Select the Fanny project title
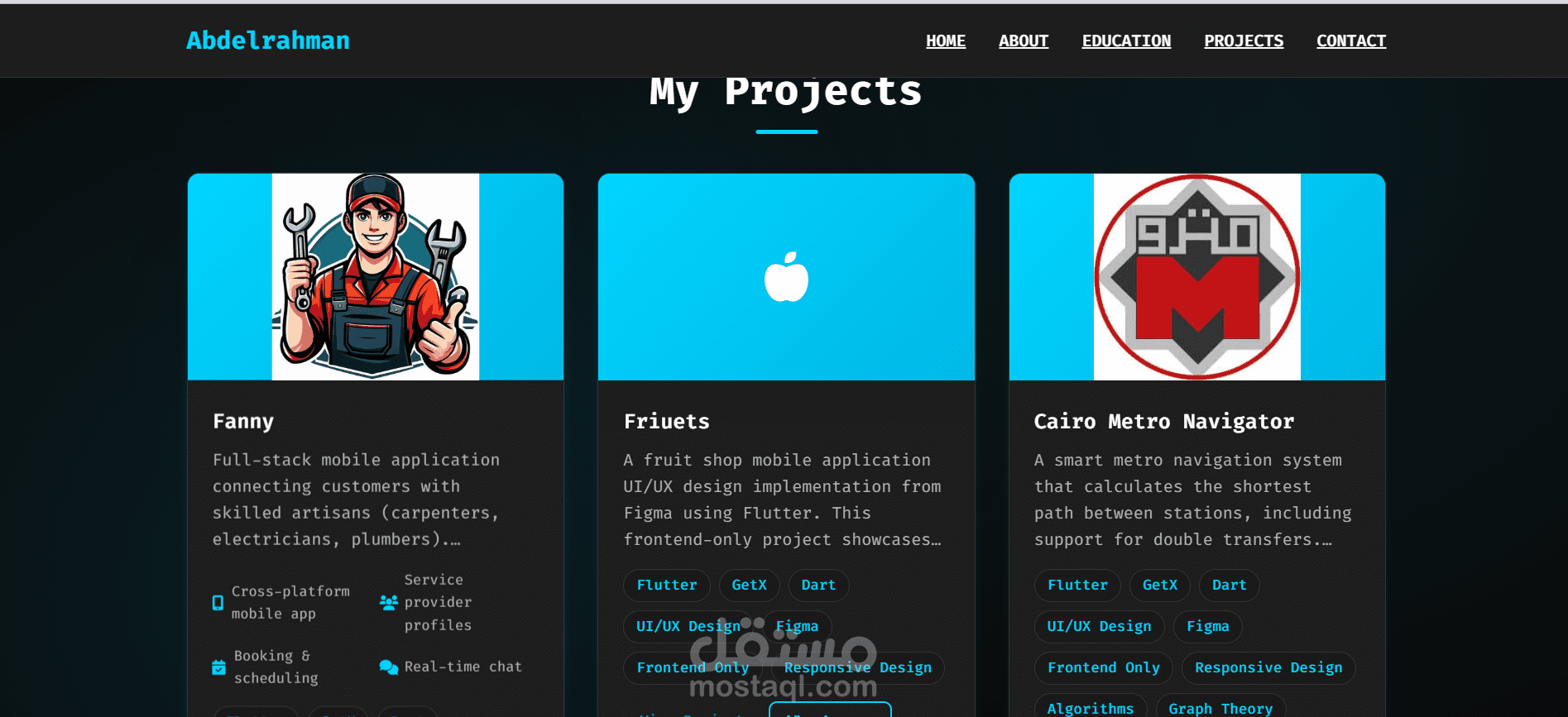Screen dimensions: 1568x717 tap(243, 422)
